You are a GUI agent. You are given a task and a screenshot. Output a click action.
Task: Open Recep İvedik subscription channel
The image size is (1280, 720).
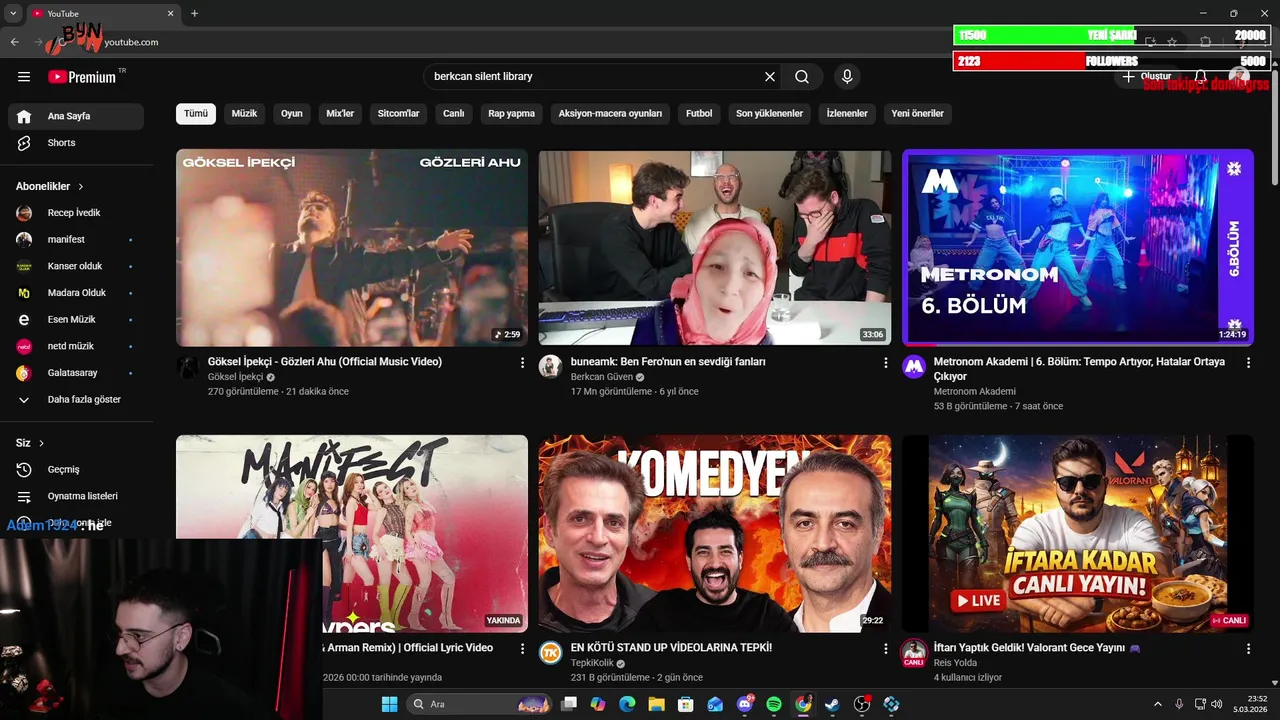point(76,213)
